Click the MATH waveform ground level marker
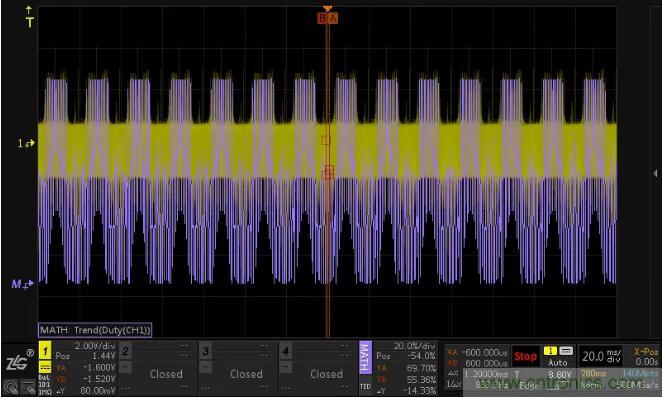The image size is (663, 398). point(22,284)
